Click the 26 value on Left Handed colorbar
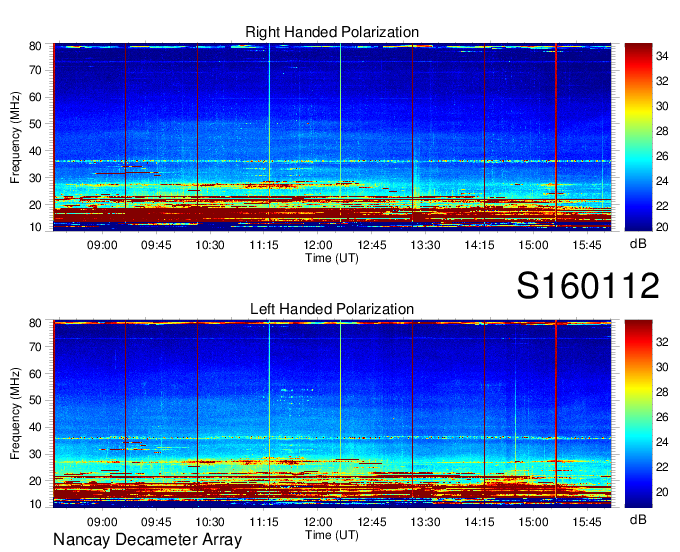 [662, 417]
